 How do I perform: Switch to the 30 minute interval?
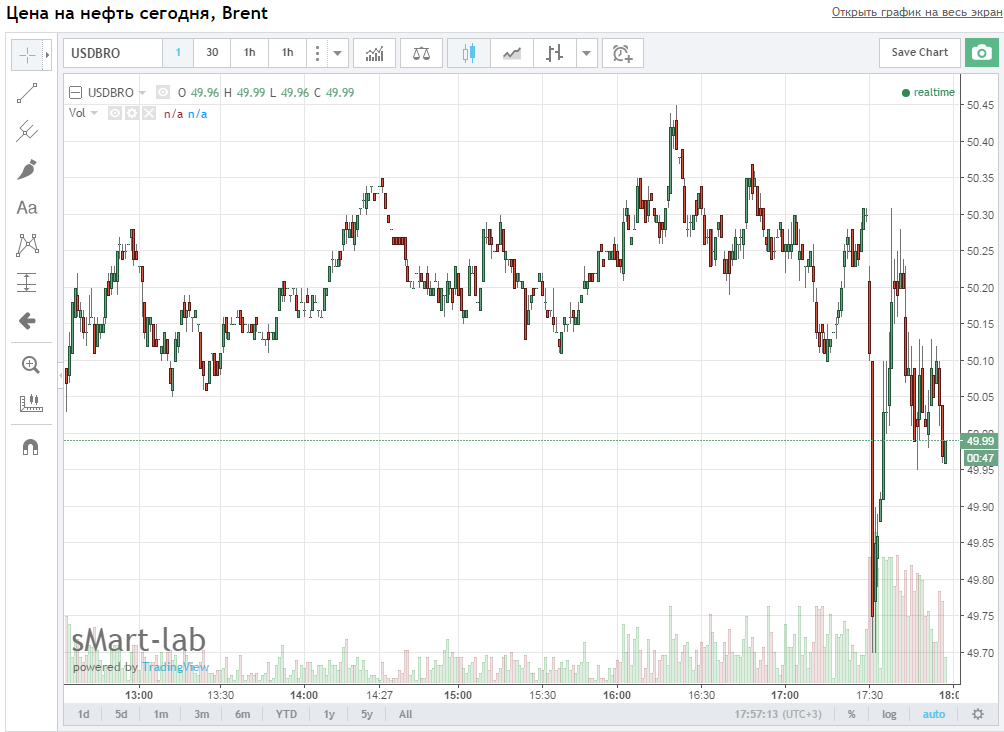click(x=212, y=53)
